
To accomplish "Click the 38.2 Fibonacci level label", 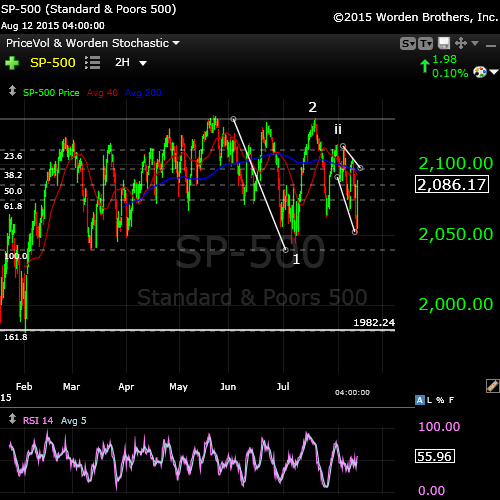I will click(x=13, y=175).
